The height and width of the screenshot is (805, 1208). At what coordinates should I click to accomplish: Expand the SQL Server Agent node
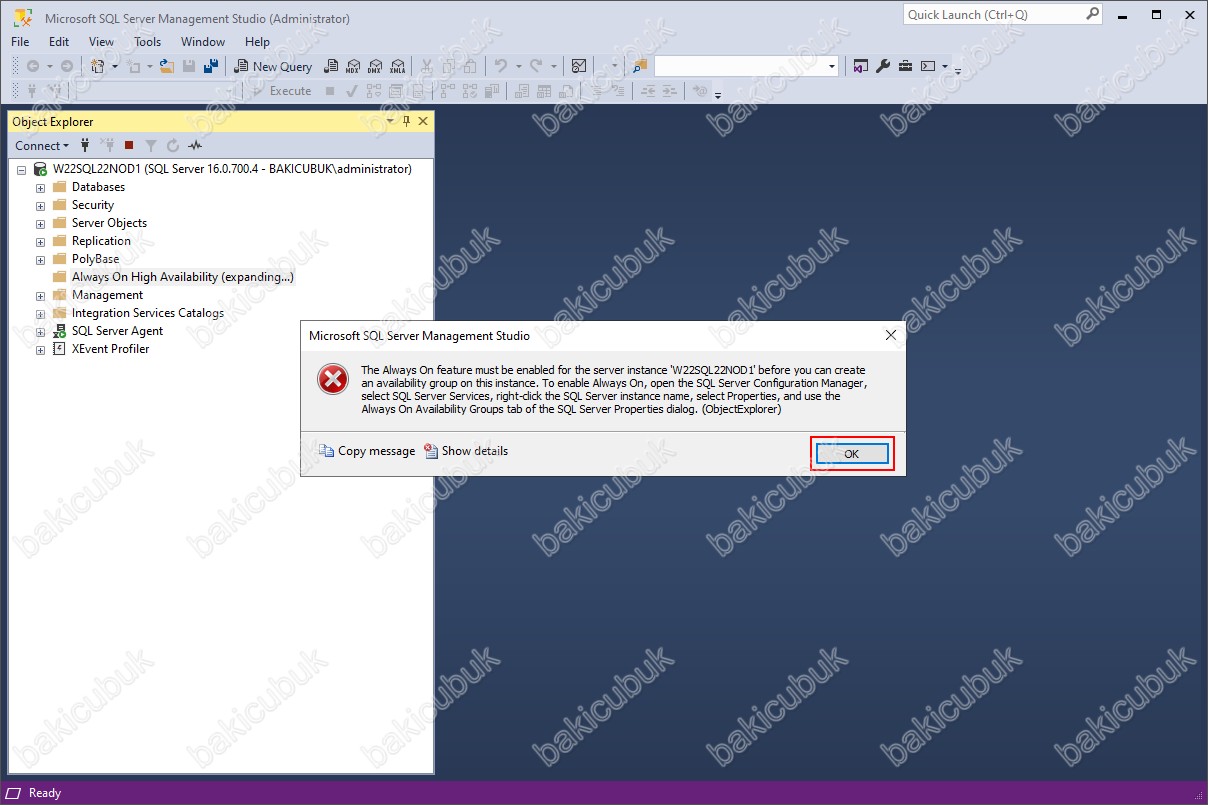41,332
